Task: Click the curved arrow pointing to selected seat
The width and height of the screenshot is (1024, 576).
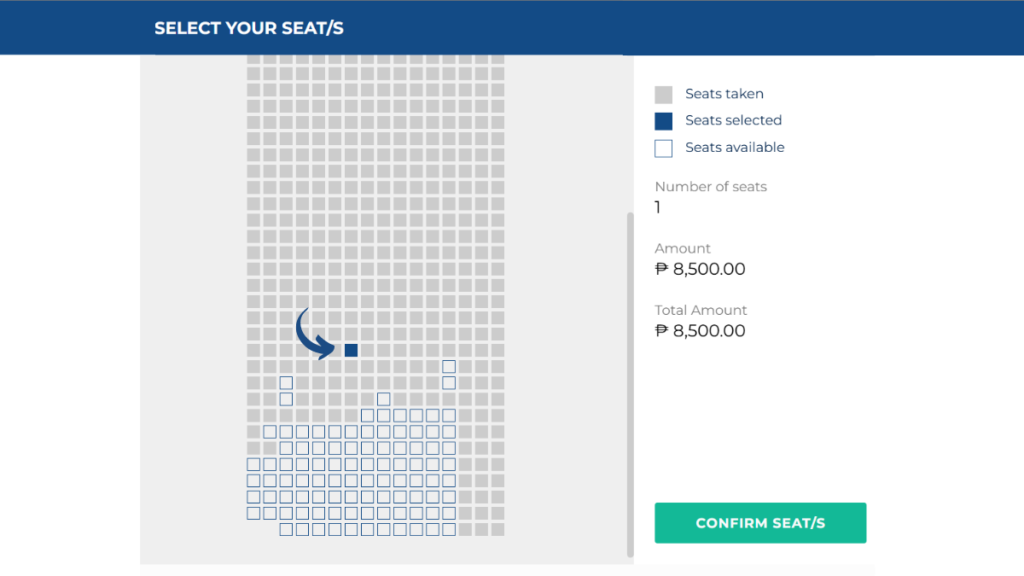Action: (315, 334)
